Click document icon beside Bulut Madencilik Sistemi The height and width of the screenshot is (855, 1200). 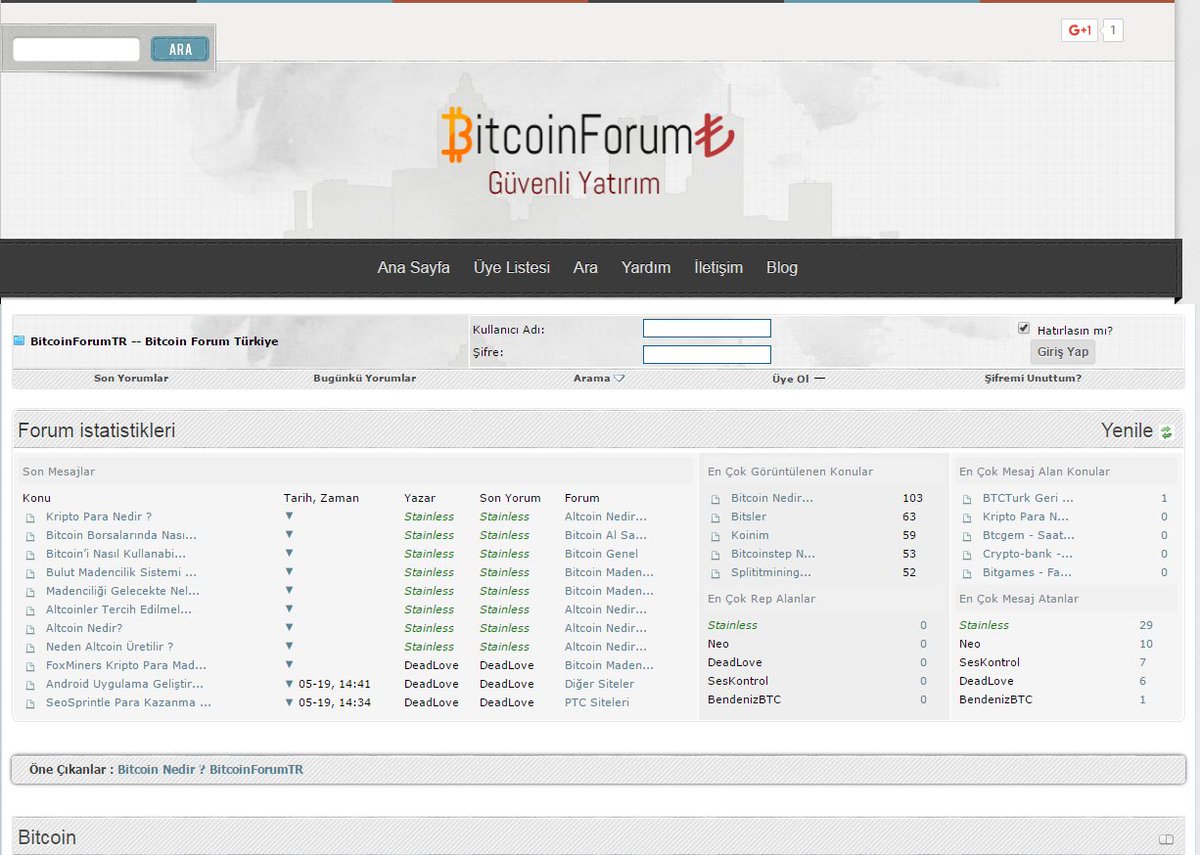click(x=31, y=573)
